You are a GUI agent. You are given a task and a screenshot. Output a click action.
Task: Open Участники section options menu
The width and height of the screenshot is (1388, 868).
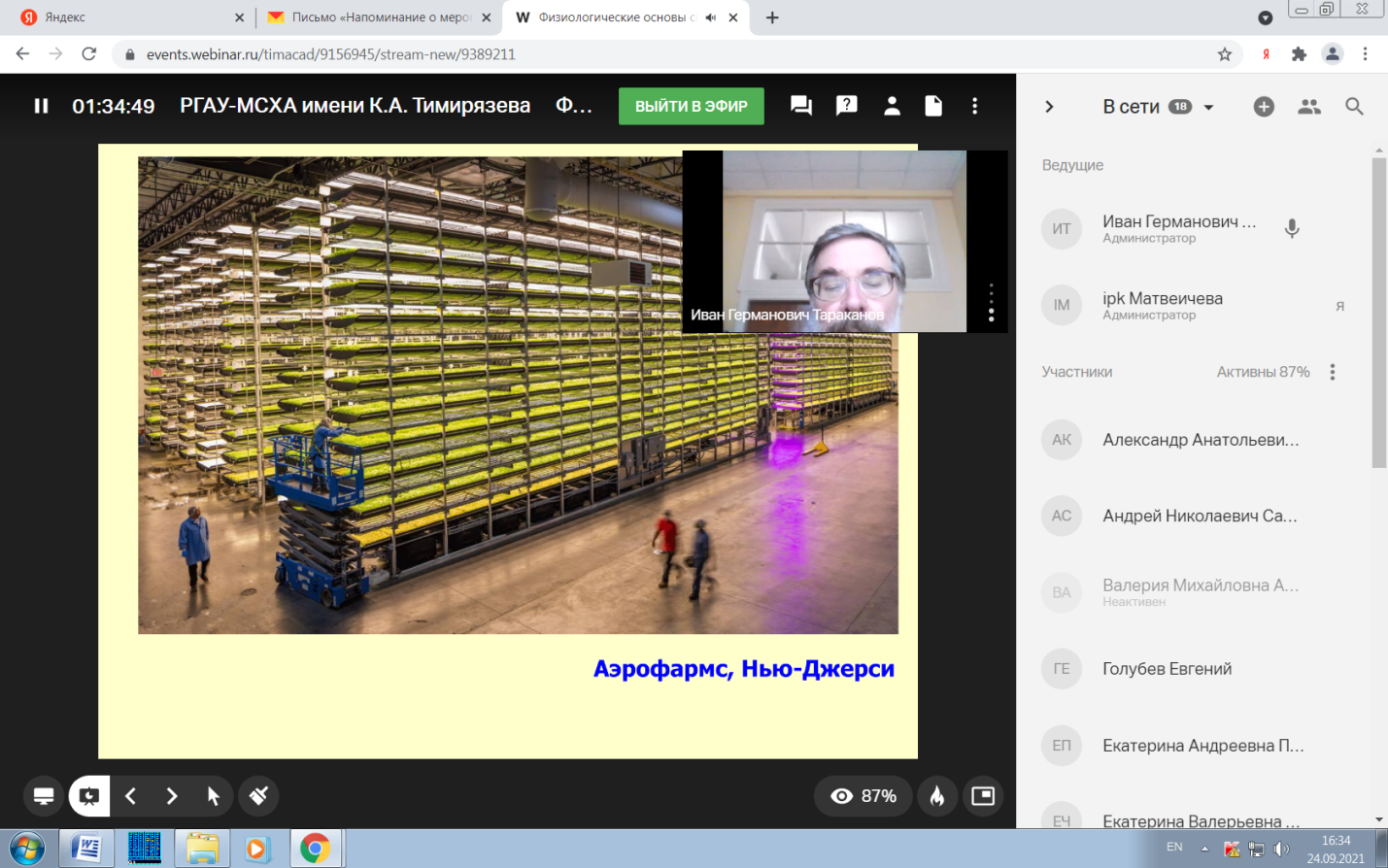pyautogui.click(x=1333, y=372)
